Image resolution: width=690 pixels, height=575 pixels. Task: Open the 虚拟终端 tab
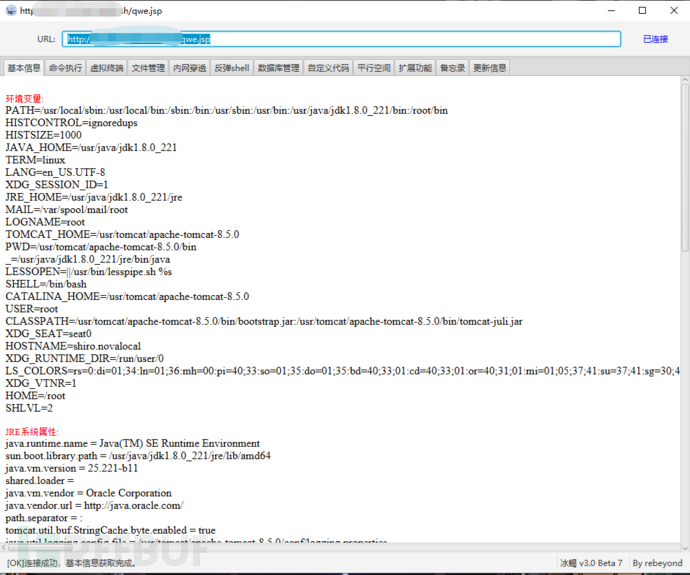[106, 68]
